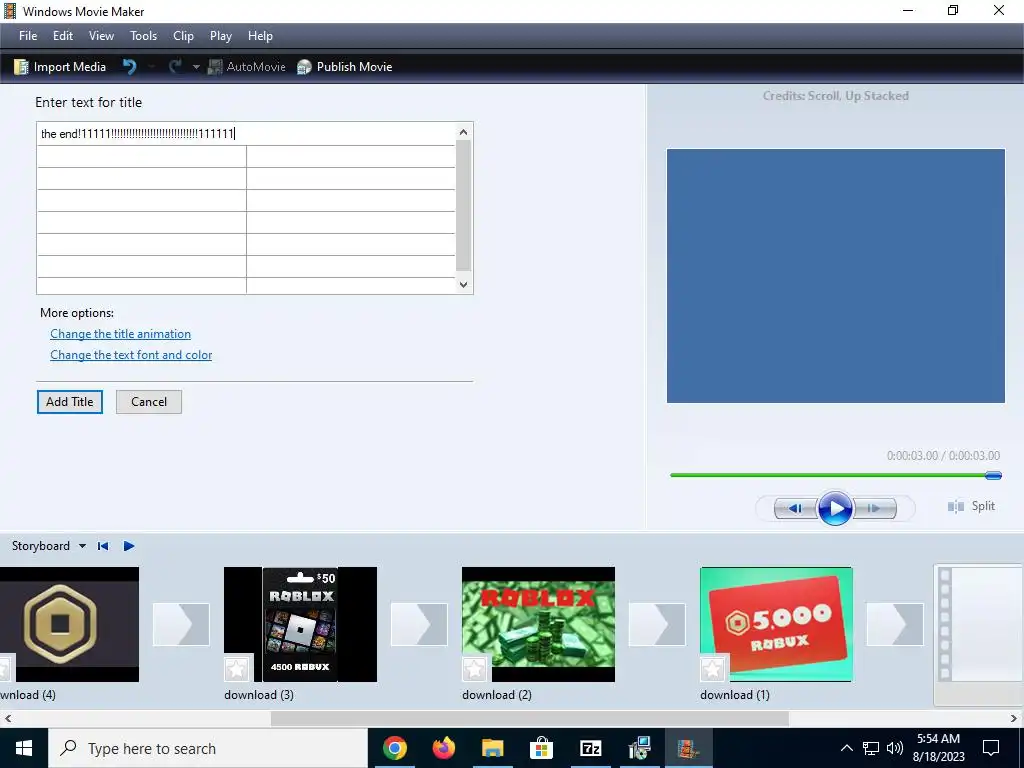Select the download (3) clip thumbnail
1024x768 pixels.
300,624
